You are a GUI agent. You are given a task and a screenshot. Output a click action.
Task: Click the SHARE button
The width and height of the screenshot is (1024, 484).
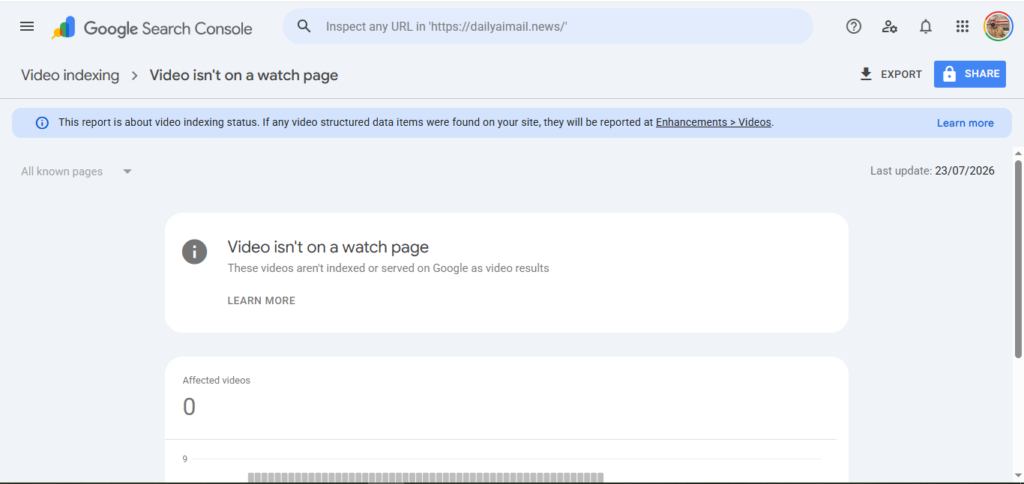pyautogui.click(x=970, y=74)
